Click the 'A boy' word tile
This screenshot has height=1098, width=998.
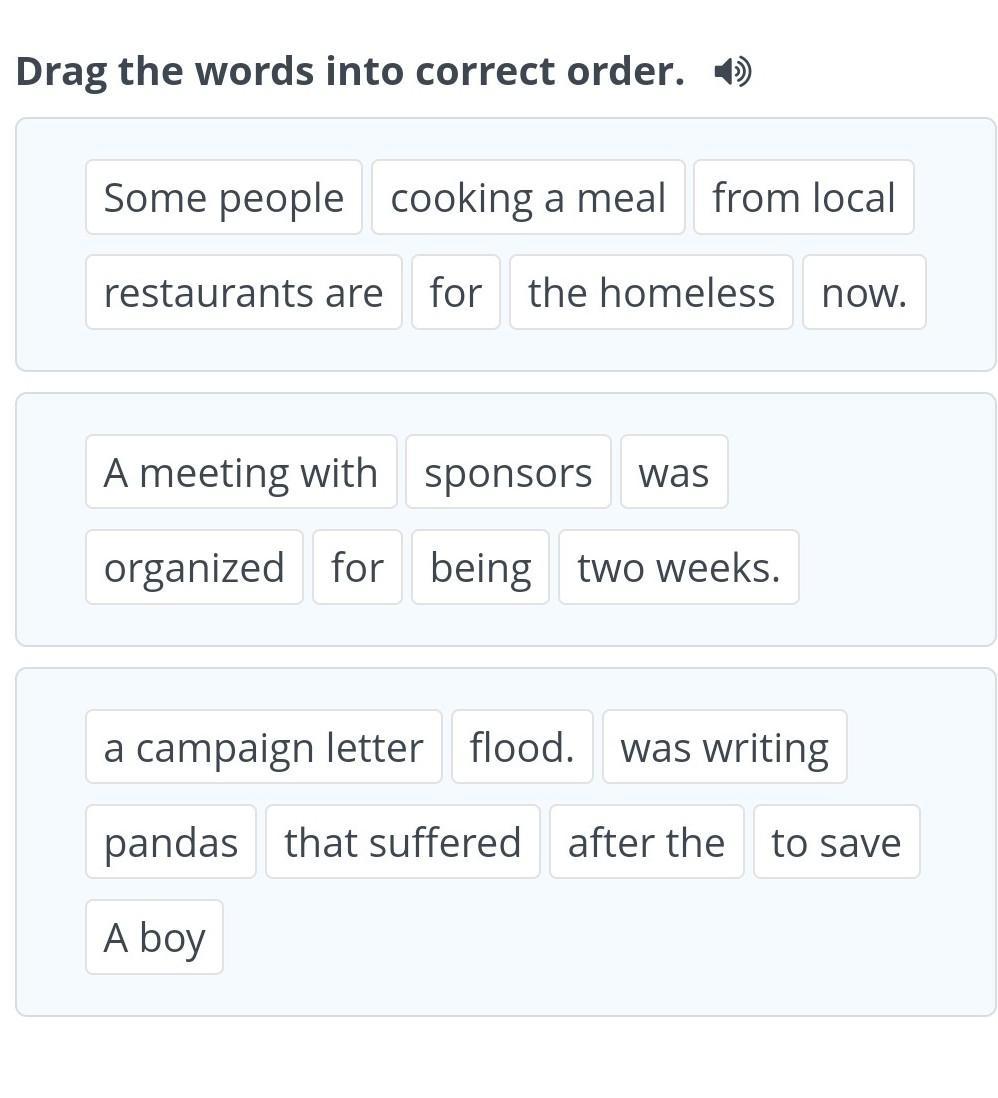[x=154, y=937]
